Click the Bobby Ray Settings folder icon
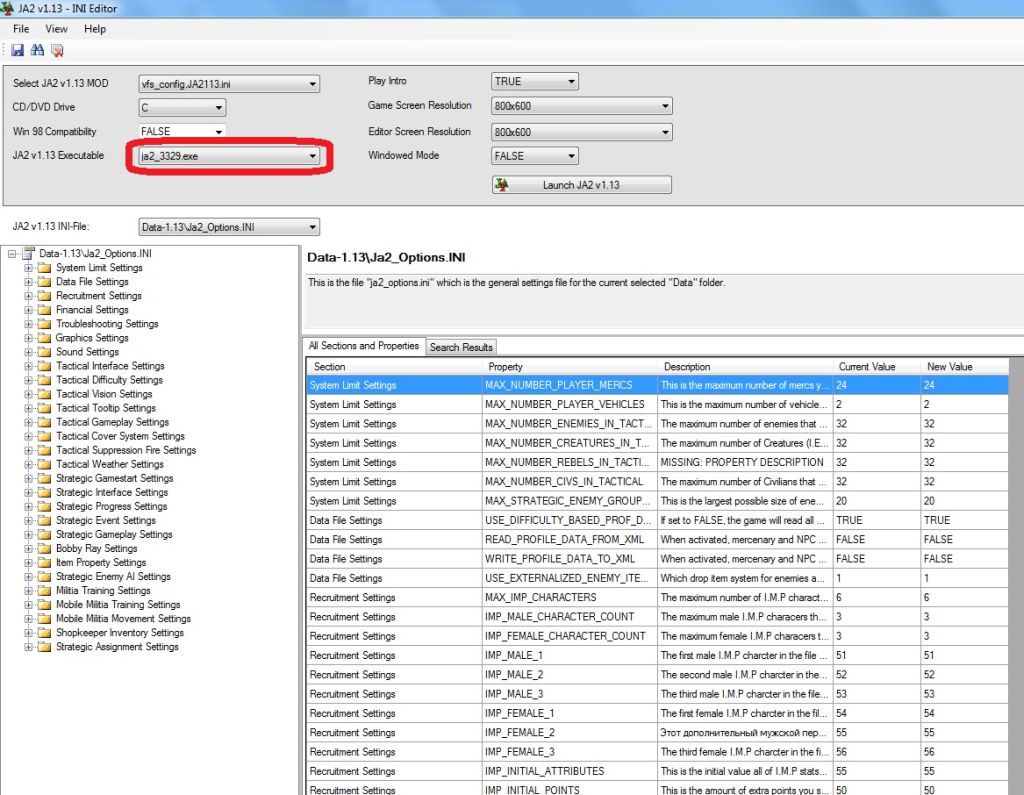Screen dimensions: 1024x795 tap(44, 548)
